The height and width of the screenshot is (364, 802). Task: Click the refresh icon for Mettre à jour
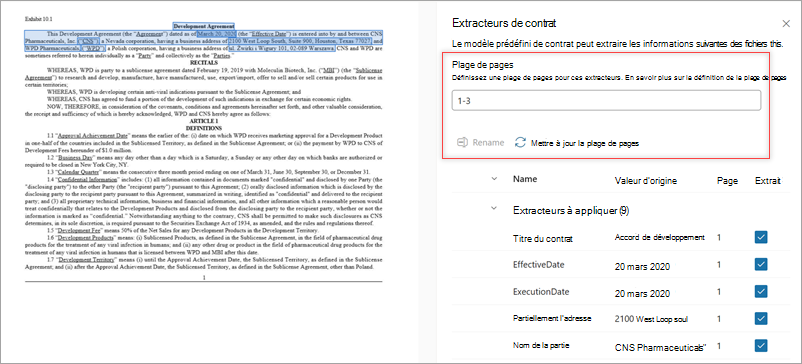[x=520, y=143]
